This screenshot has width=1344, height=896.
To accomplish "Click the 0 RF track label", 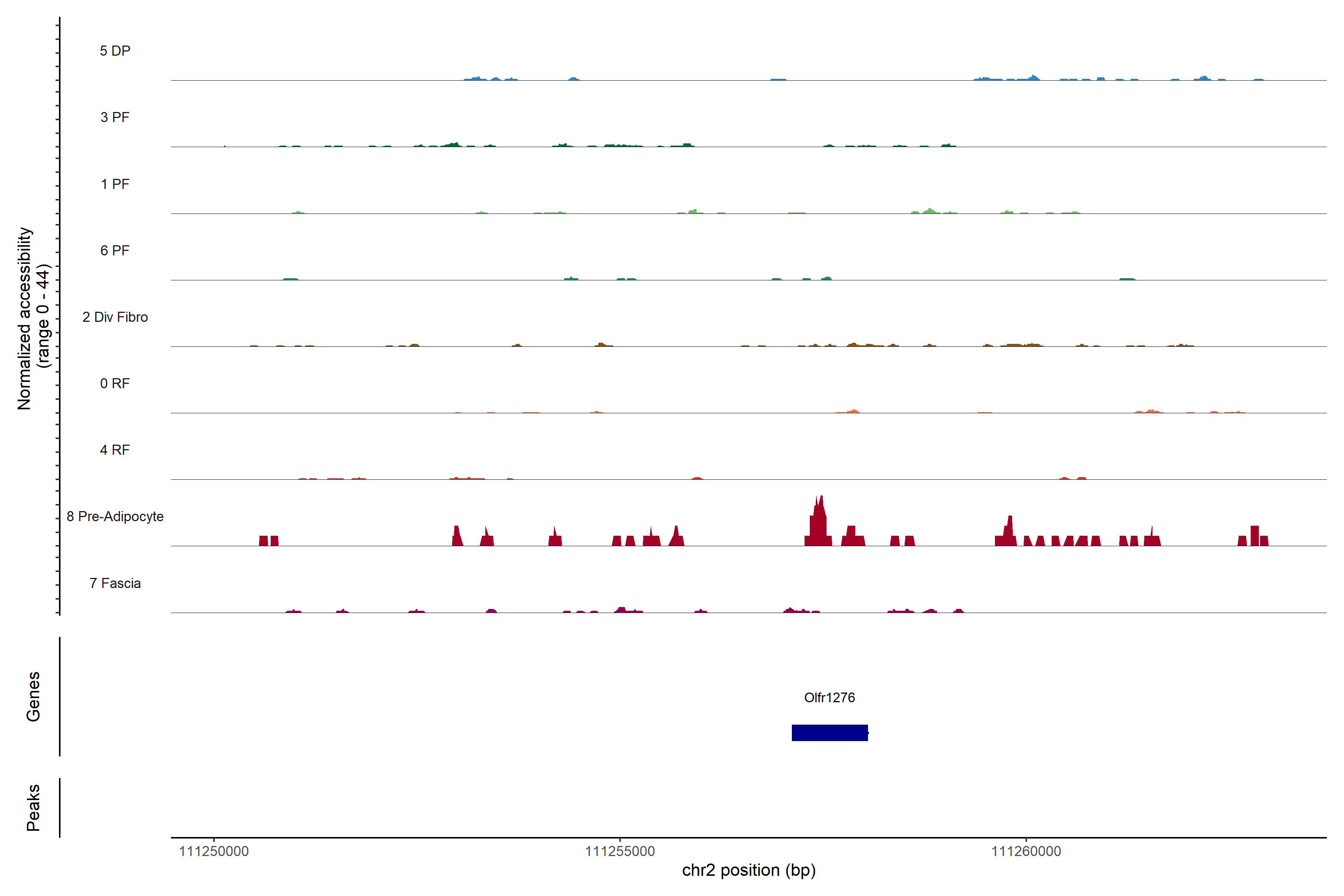I will coord(115,383).
